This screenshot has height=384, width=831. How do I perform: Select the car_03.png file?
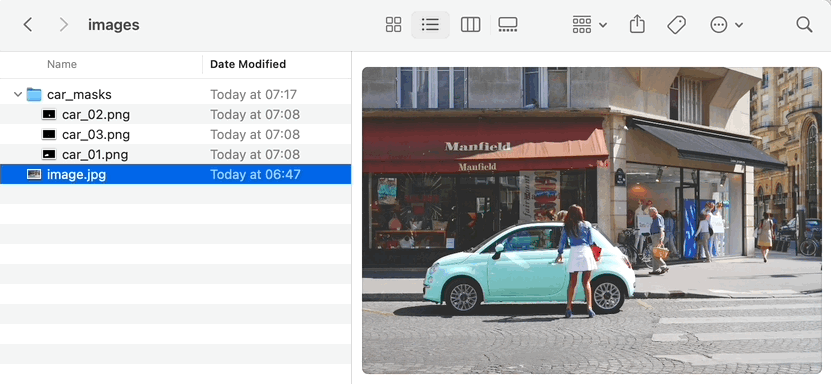tap(175, 135)
